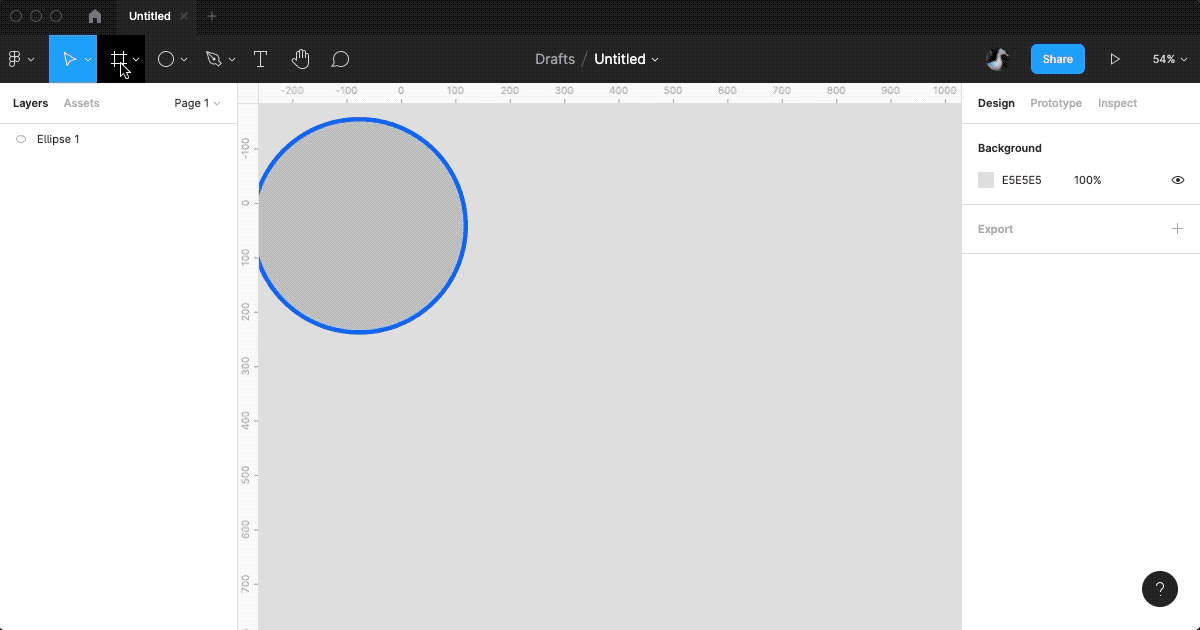1200x630 pixels.
Task: Expand the shape tools dropdown arrow
Action: coord(184,60)
